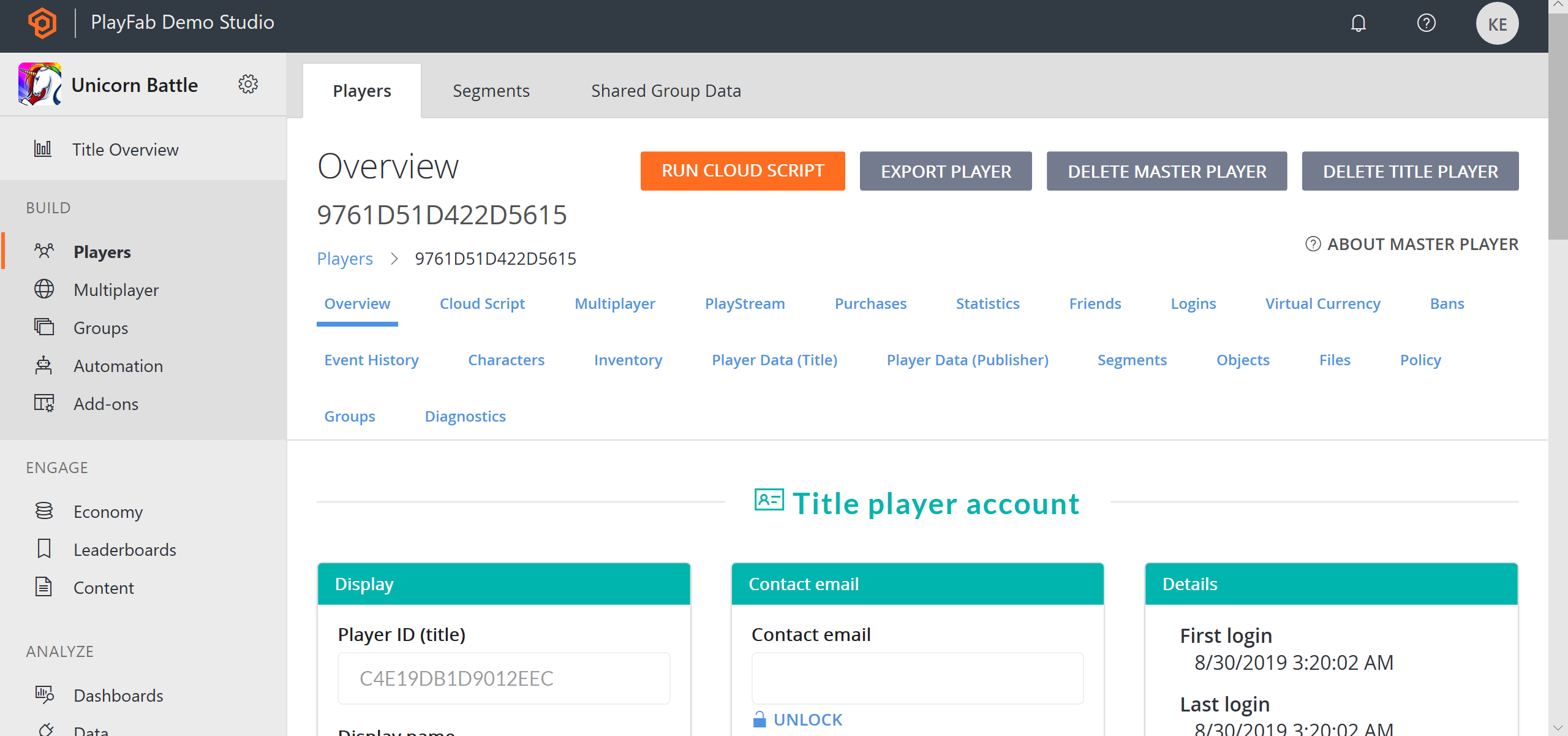The image size is (1568, 736).
Task: Click the RUN CLOUD SCRIPT button
Action: 743,171
